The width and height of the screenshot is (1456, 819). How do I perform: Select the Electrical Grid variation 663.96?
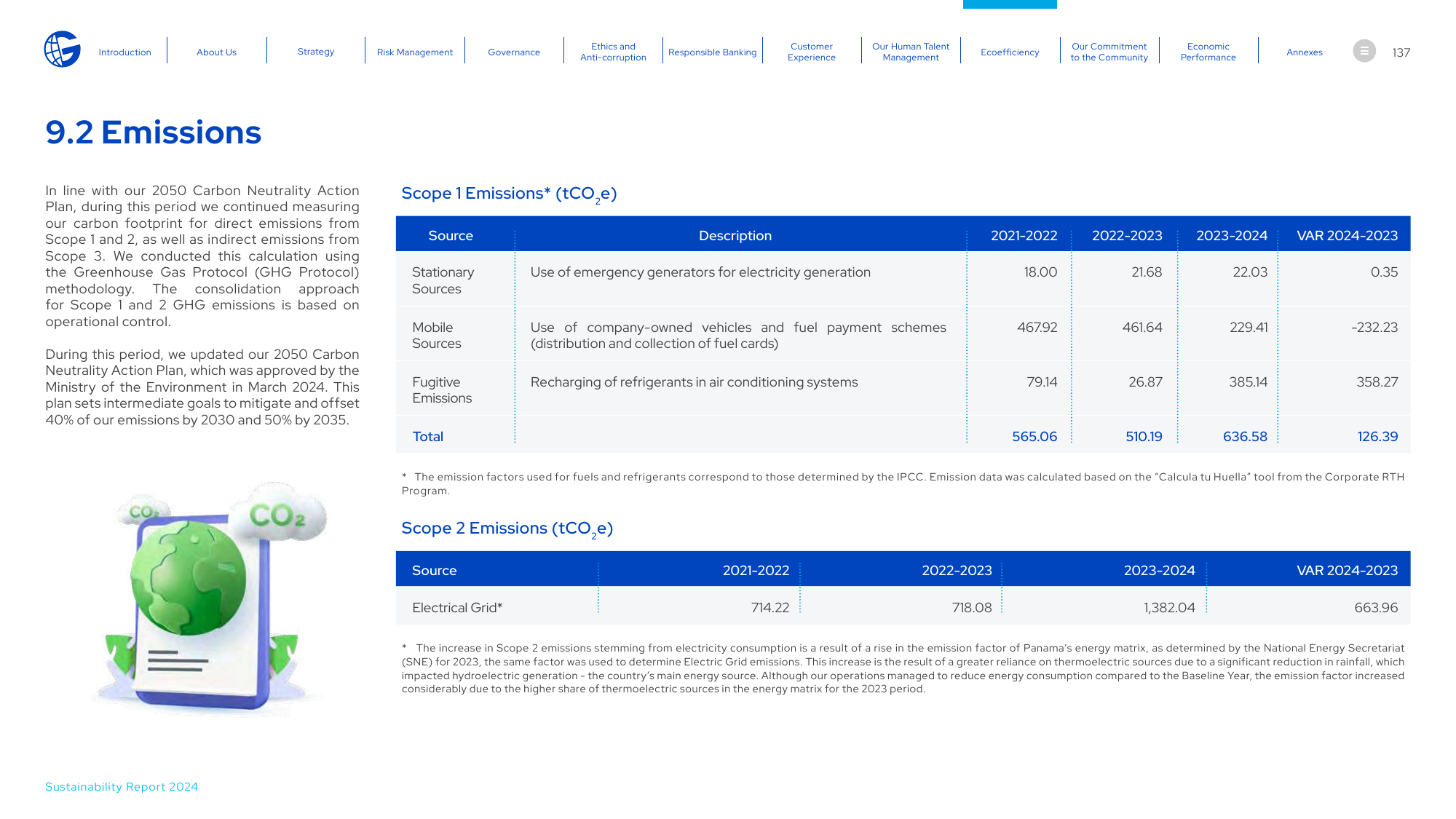coord(1376,608)
